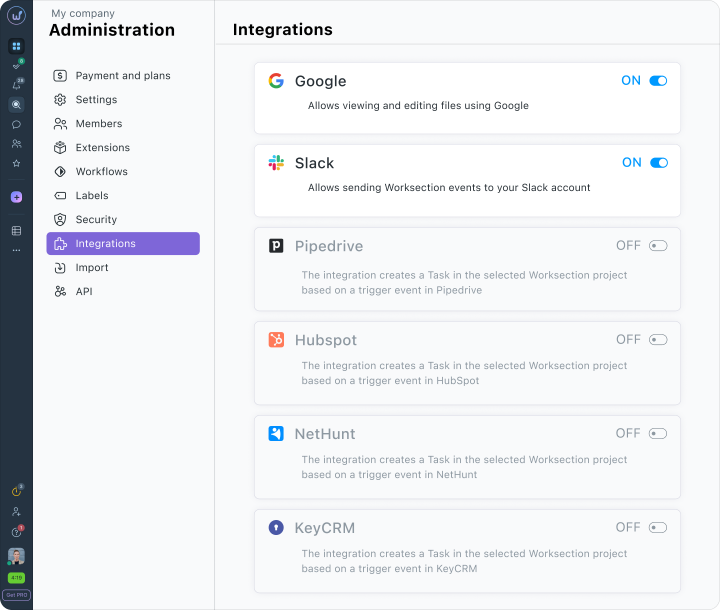Select the Integrations menu item
Viewport: 720px width, 610px height.
click(123, 243)
